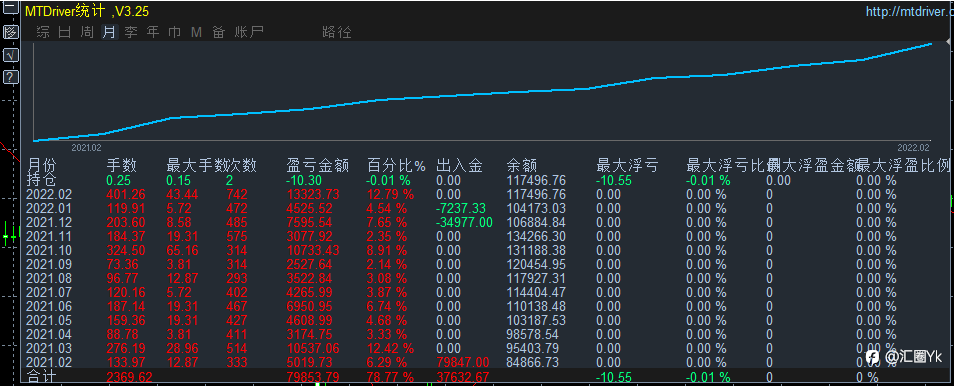Click the total deposit 37632.67

point(462,377)
